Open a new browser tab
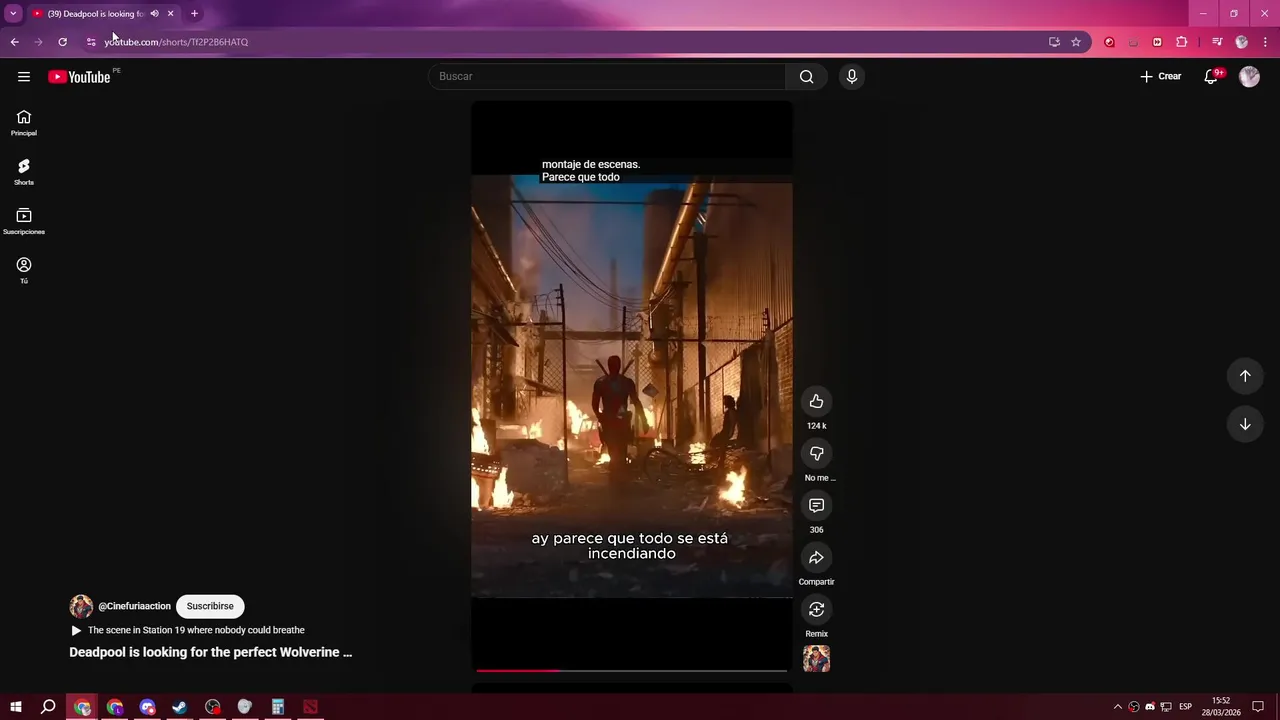 [194, 14]
